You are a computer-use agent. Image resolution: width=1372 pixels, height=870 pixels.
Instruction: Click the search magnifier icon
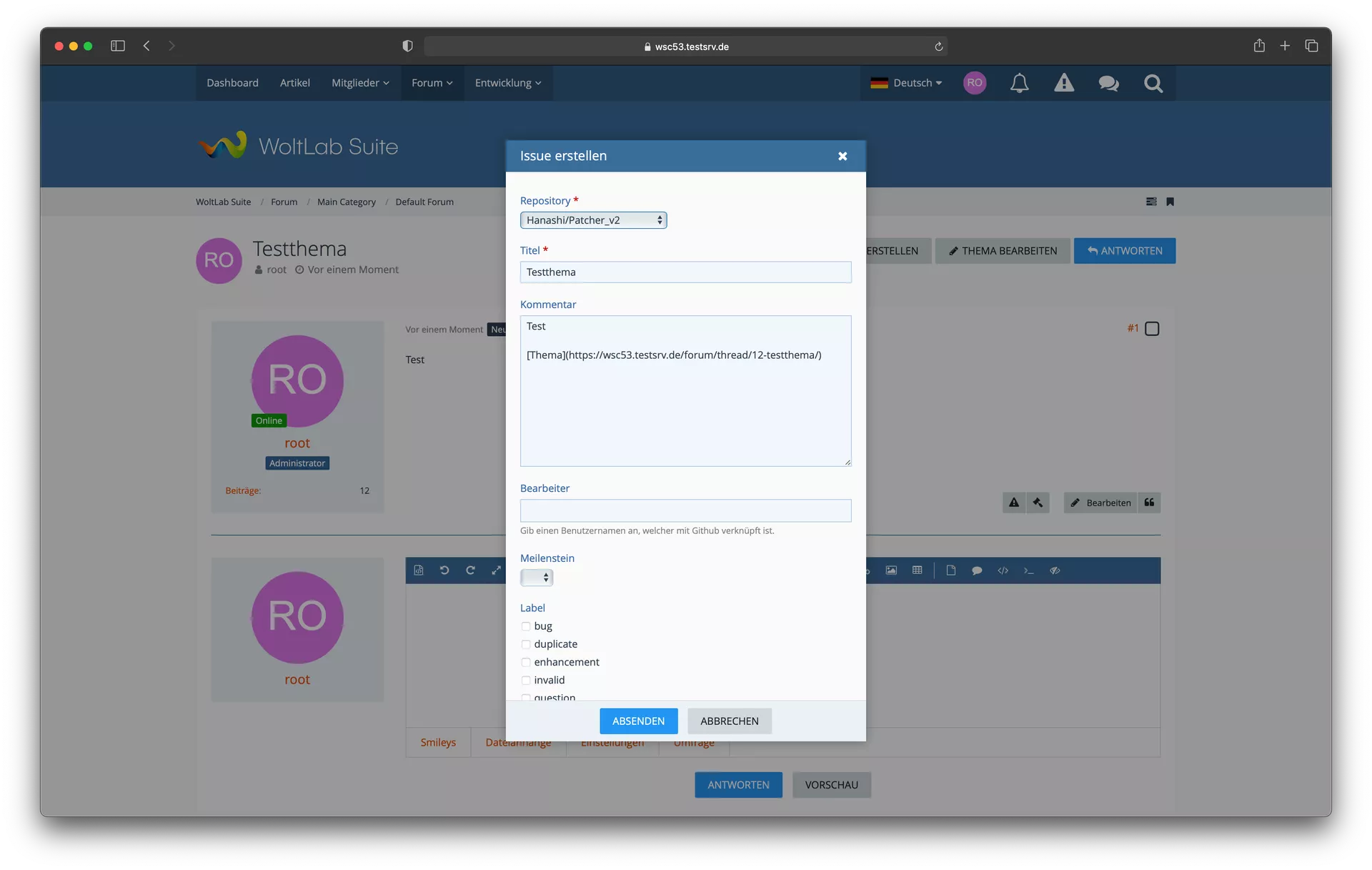(1153, 83)
